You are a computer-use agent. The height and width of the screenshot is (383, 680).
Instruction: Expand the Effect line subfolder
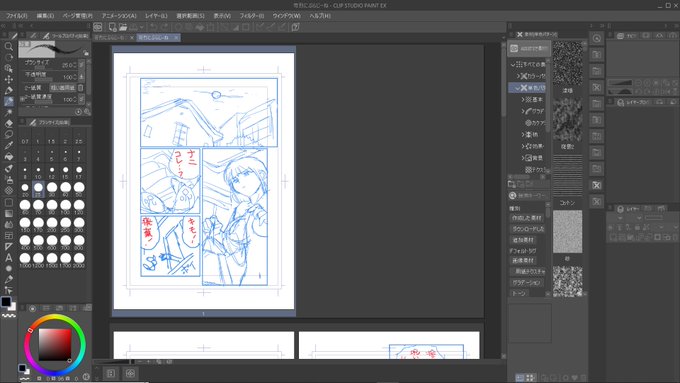pos(523,146)
